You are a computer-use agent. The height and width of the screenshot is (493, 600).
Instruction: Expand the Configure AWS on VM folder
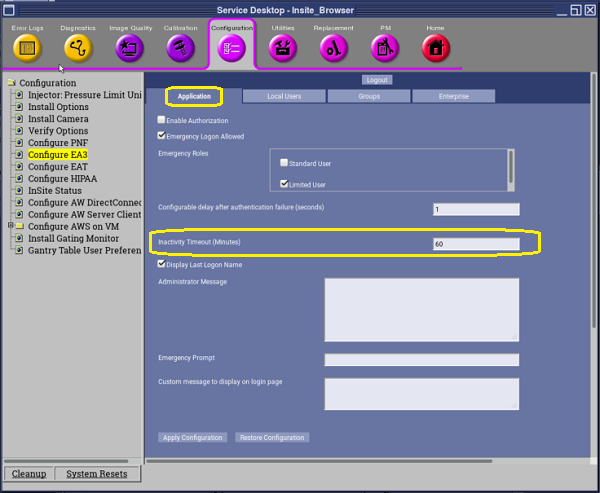click(x=10, y=226)
